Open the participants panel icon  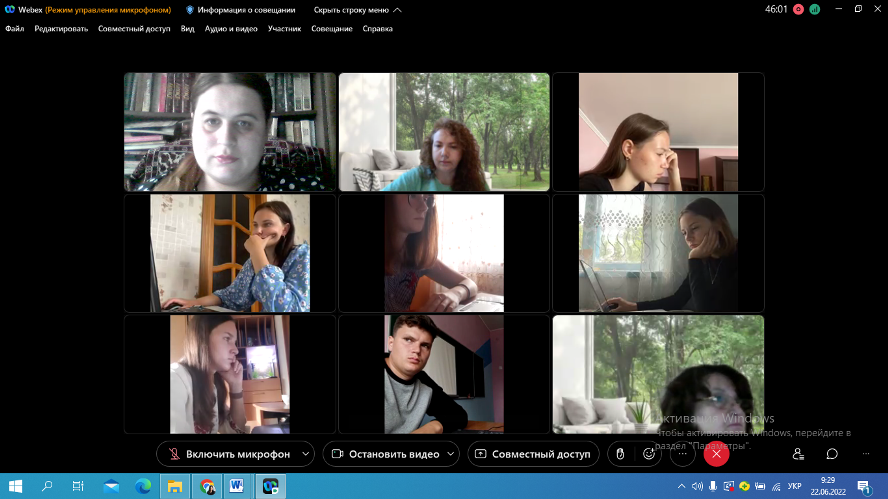pyautogui.click(x=798, y=454)
